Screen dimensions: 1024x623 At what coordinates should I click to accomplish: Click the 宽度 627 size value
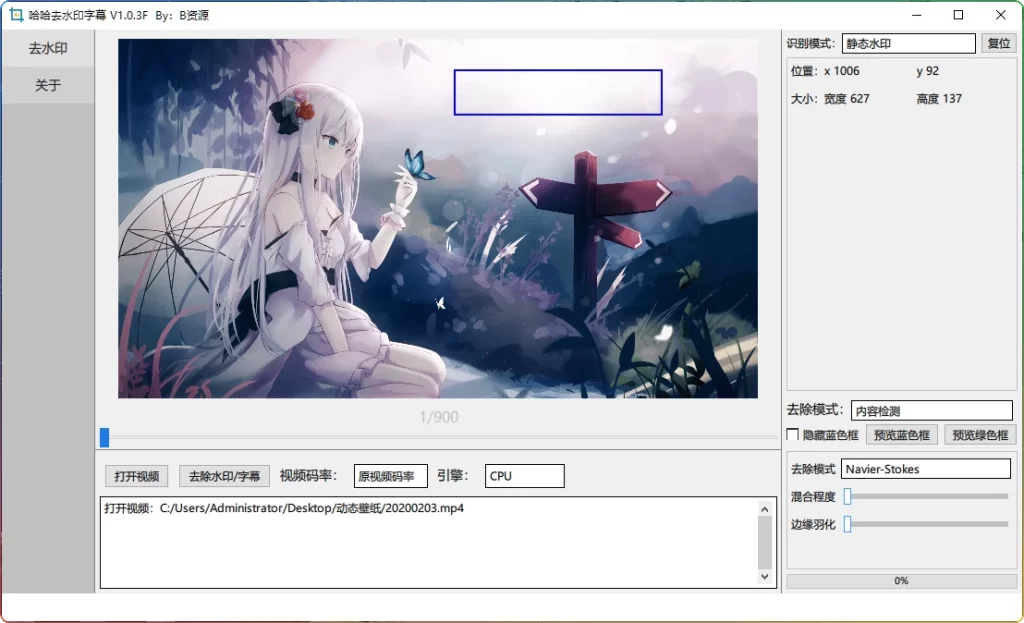(846, 99)
